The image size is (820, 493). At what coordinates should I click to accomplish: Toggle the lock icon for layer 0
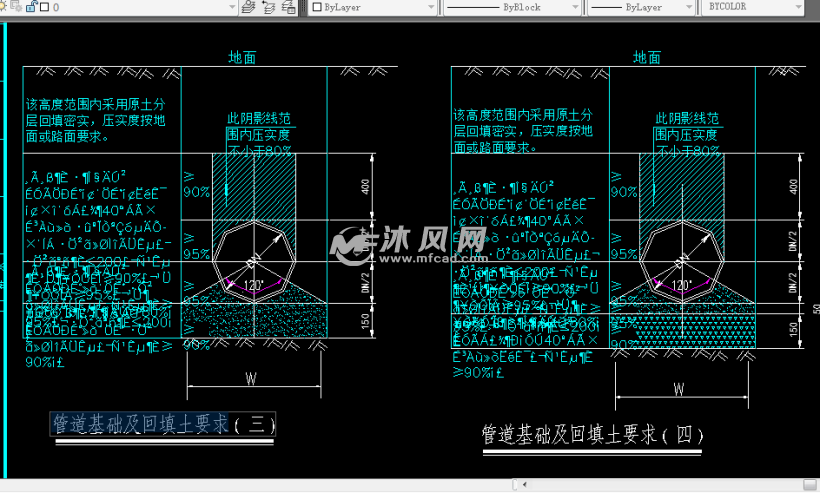click(30, 6)
